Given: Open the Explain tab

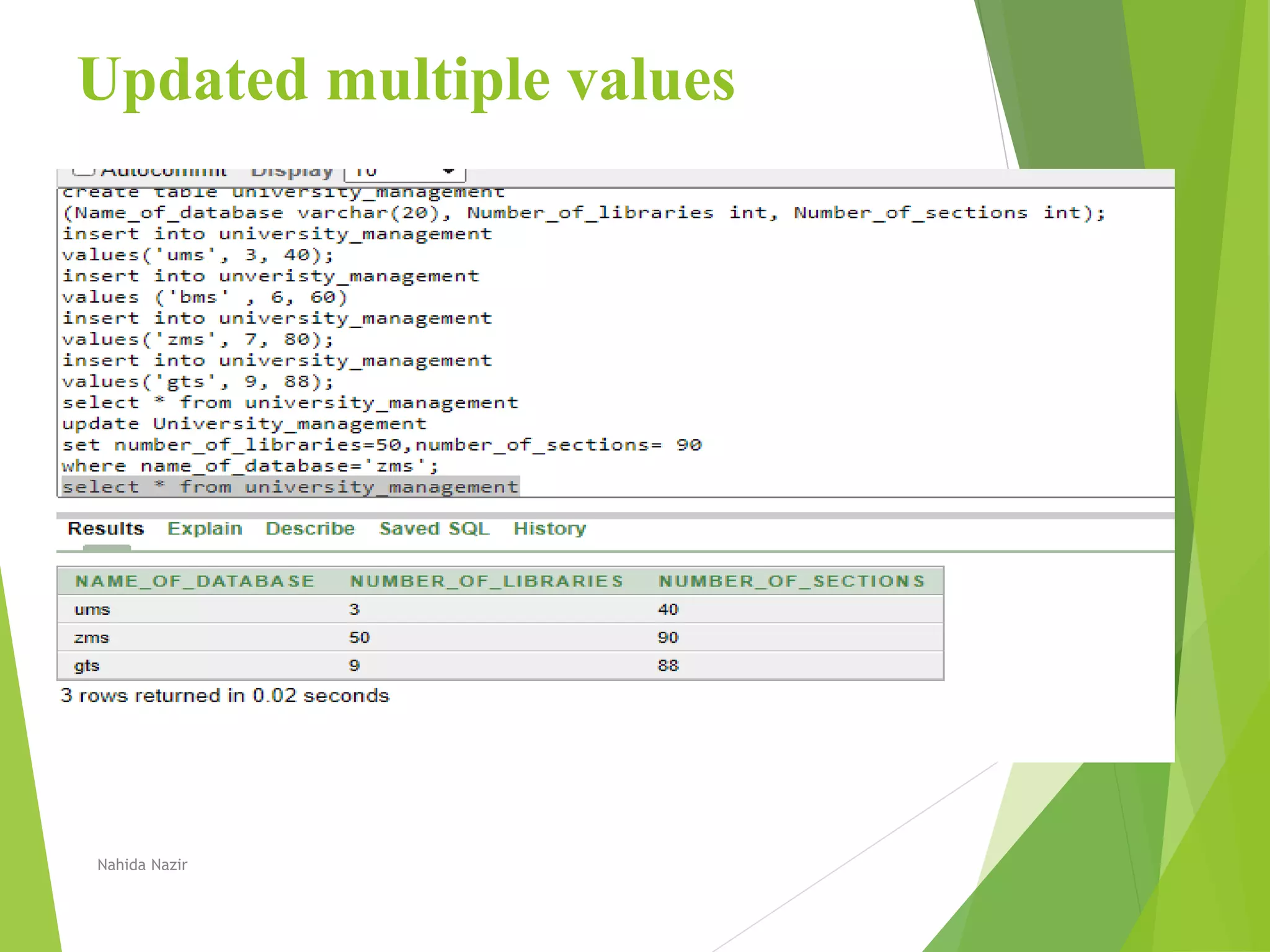Looking at the screenshot, I should [205, 529].
